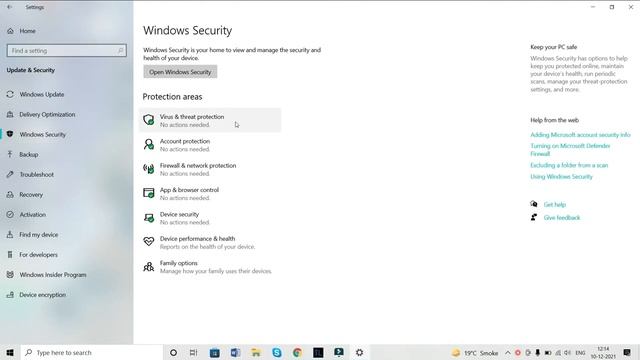The height and width of the screenshot is (360, 640).
Task: Click the Home label in sidebar
Action: pyautogui.click(x=27, y=31)
